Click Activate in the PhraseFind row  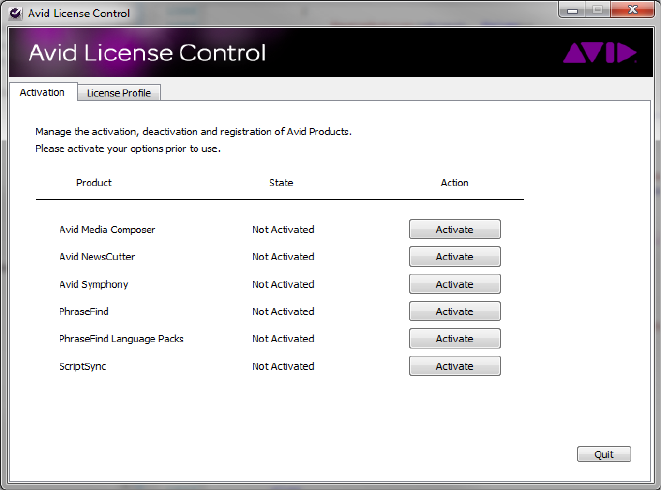pyautogui.click(x=454, y=311)
